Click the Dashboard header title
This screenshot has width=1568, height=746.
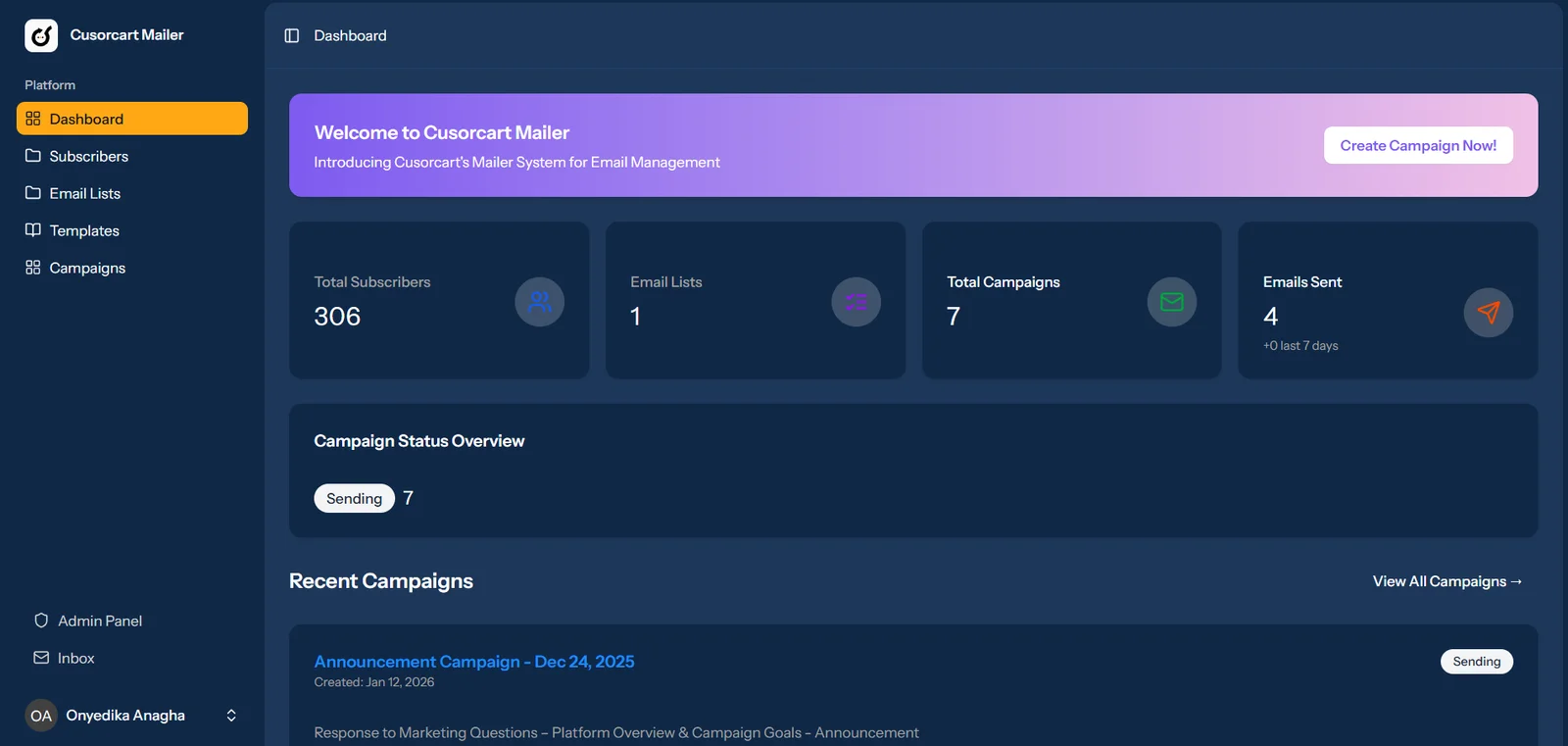350,35
